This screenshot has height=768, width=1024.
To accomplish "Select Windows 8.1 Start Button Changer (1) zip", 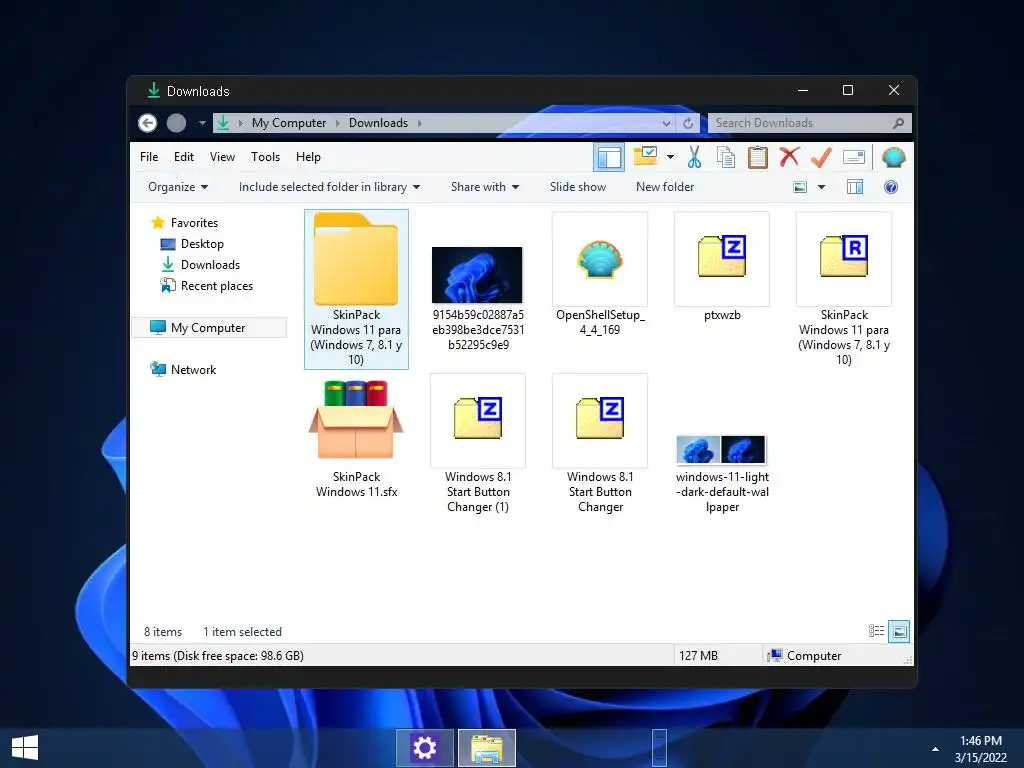I will (x=478, y=444).
